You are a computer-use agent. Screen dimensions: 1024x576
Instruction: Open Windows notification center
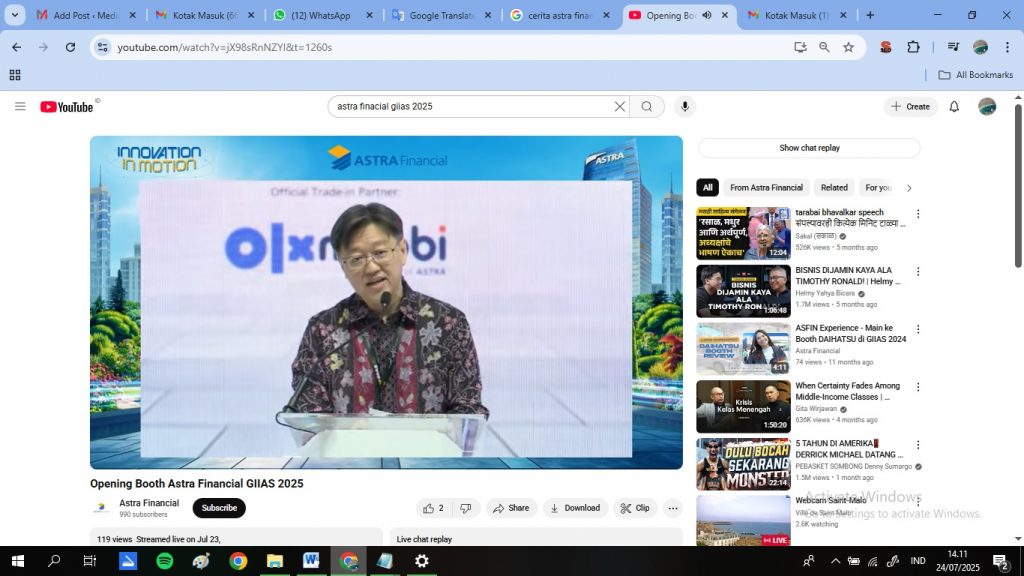[x=1000, y=561]
